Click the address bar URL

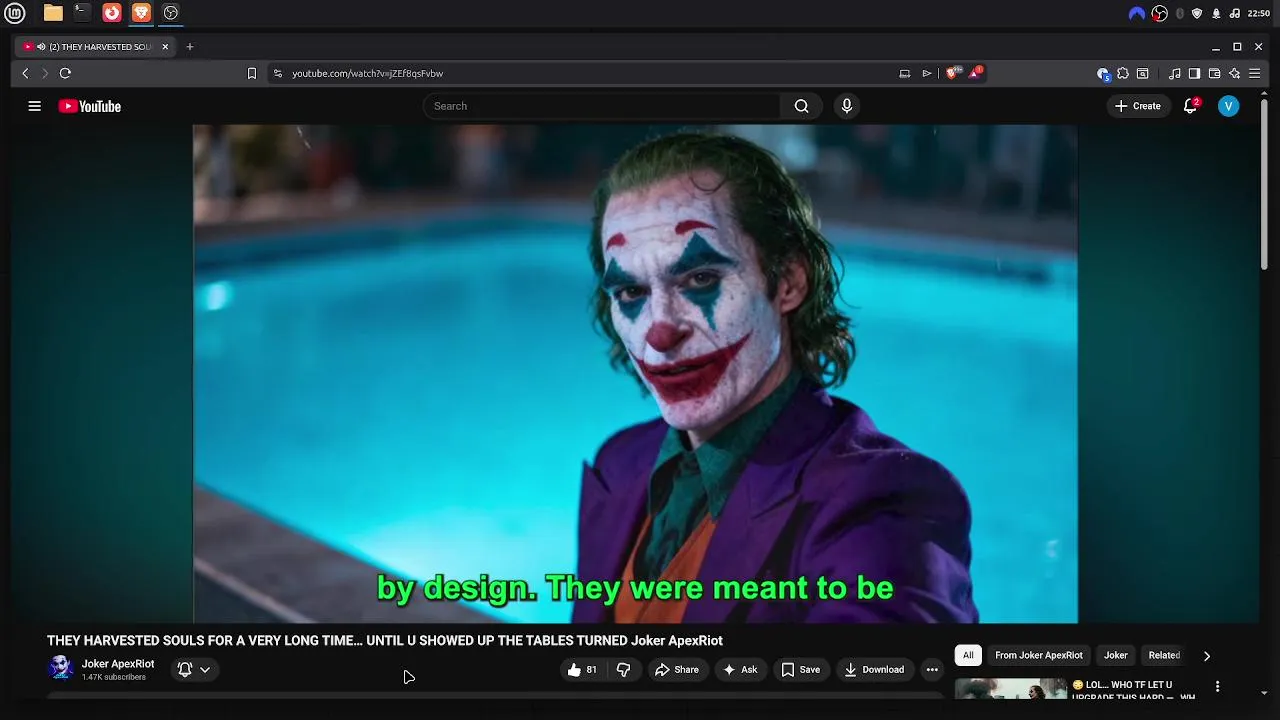click(x=367, y=73)
